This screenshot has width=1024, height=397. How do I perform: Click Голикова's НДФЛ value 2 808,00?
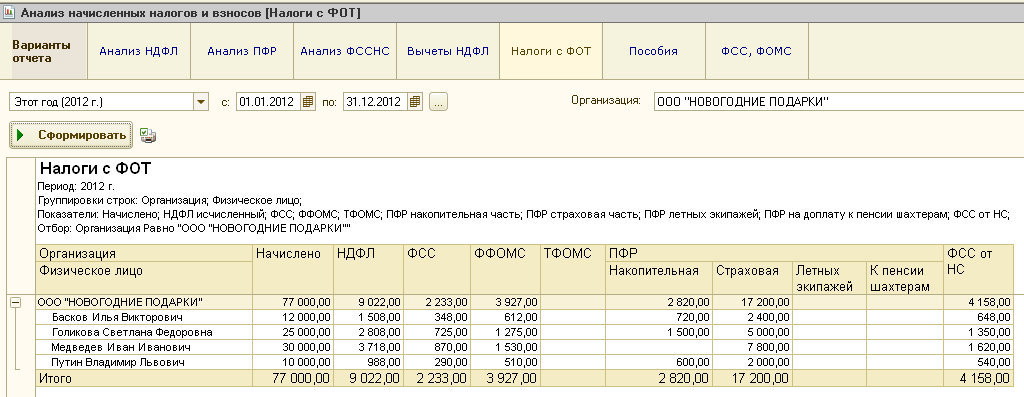tap(379, 332)
